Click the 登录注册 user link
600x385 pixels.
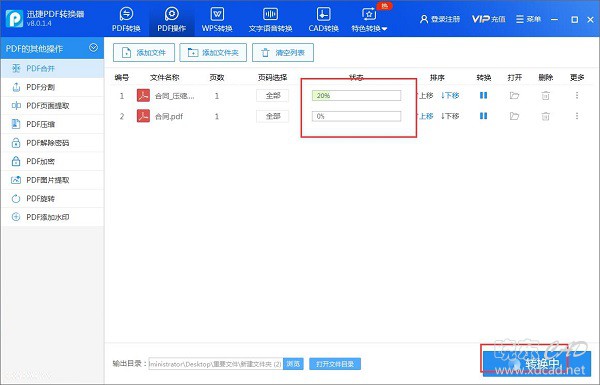click(440, 19)
